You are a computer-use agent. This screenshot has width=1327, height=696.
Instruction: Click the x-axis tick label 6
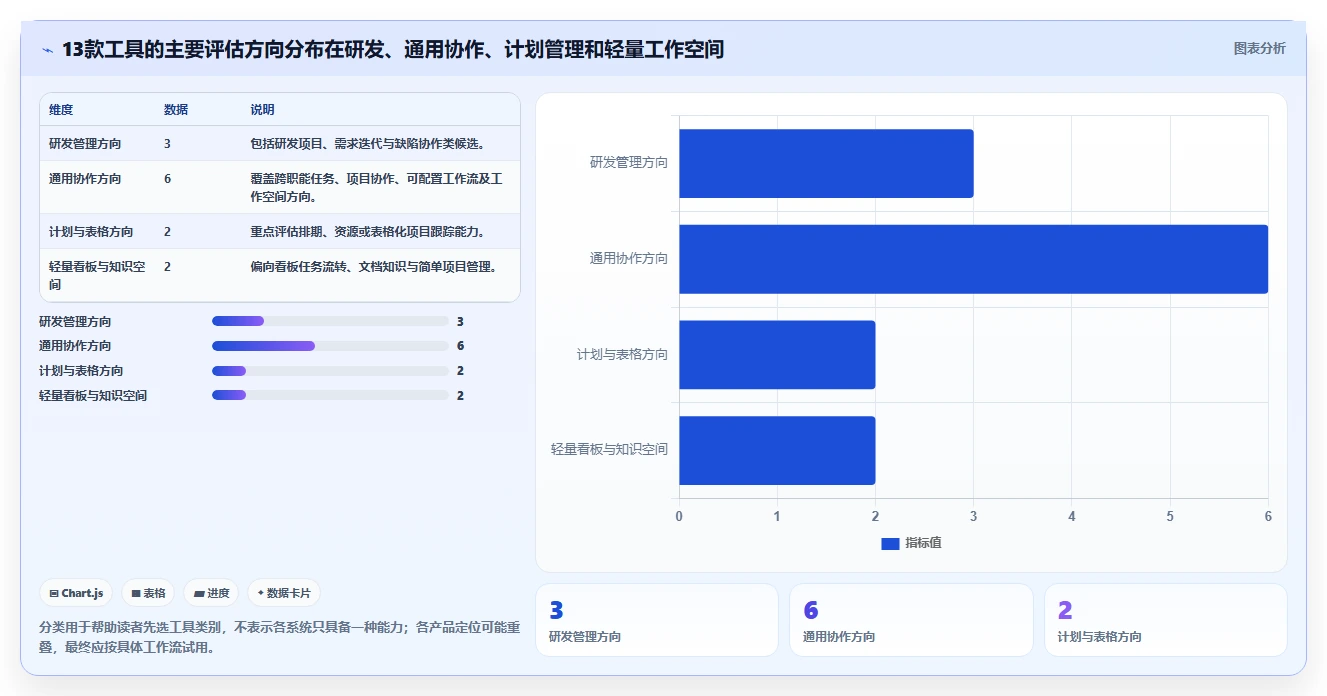tap(1268, 516)
